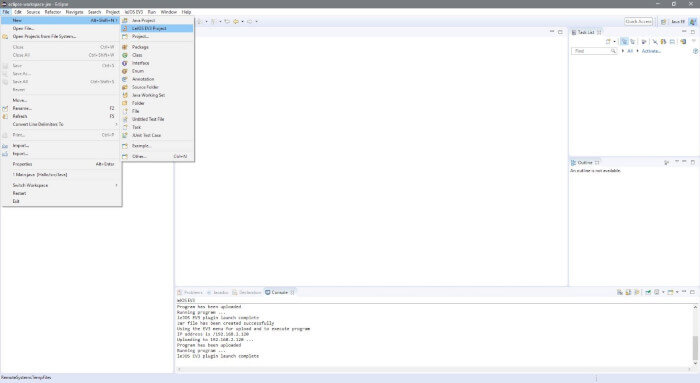Create a new Source Folder
Screen dimensions: 700x383
[157, 87]
